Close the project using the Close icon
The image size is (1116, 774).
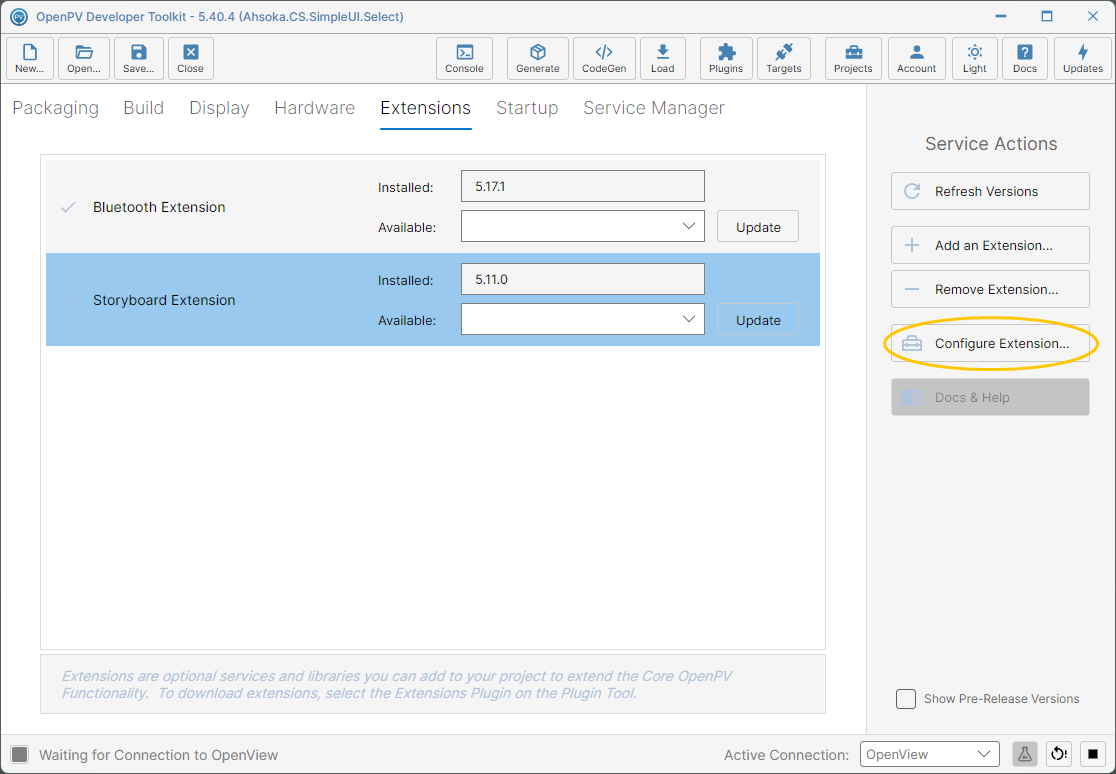point(191,58)
